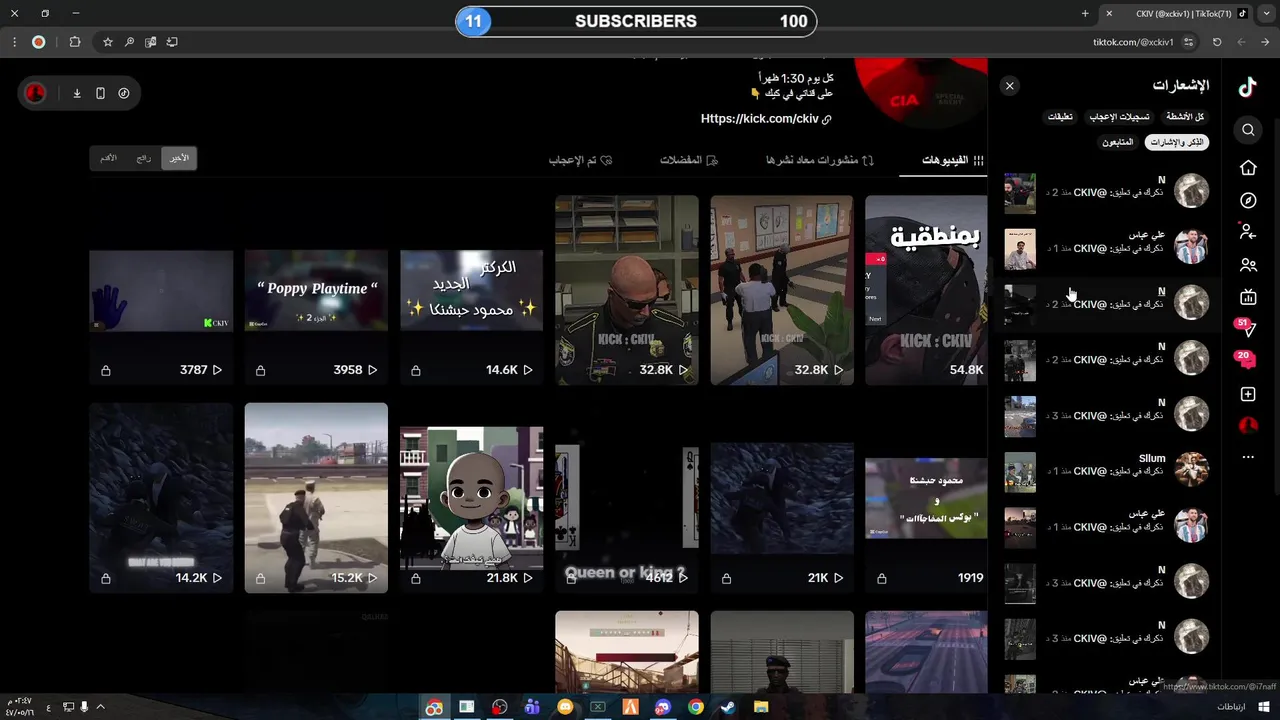The height and width of the screenshot is (720, 1280).
Task: Click the upload plus icon in sidebar
Action: pyautogui.click(x=1248, y=394)
